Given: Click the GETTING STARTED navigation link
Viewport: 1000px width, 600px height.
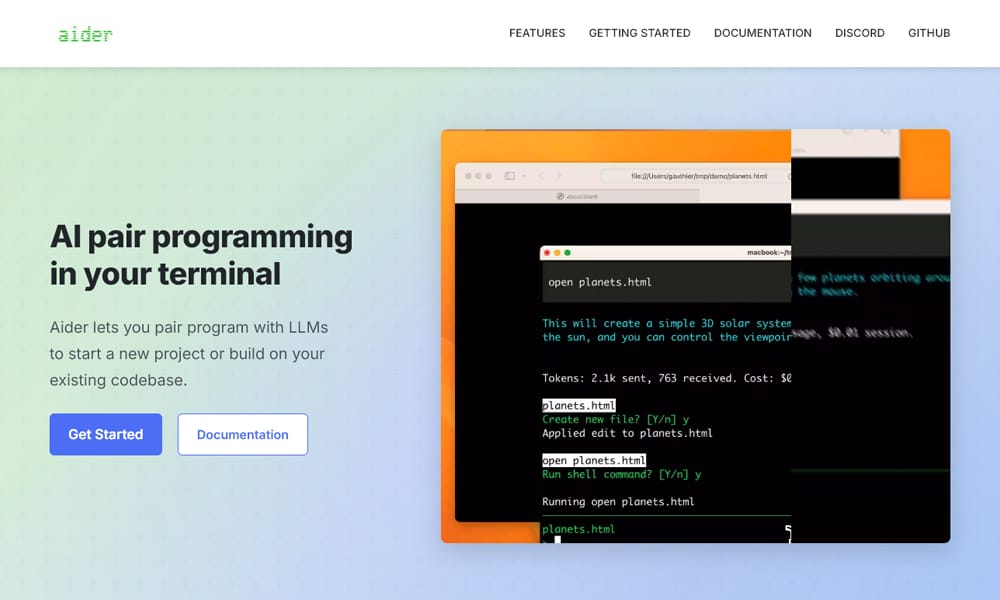Looking at the screenshot, I should [x=639, y=32].
